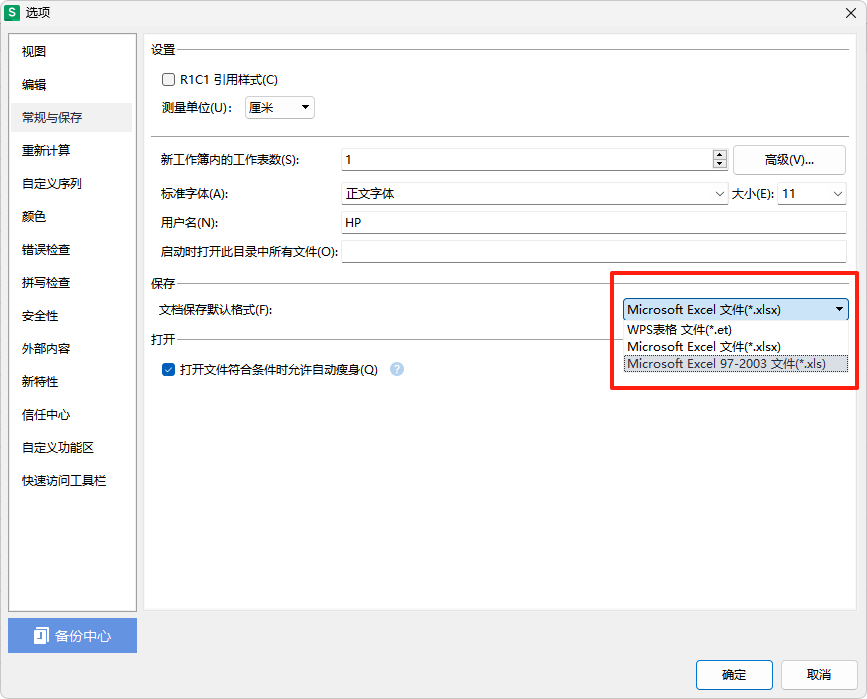
Task: Click the sheets-per-workbook number field
Action: 527,160
